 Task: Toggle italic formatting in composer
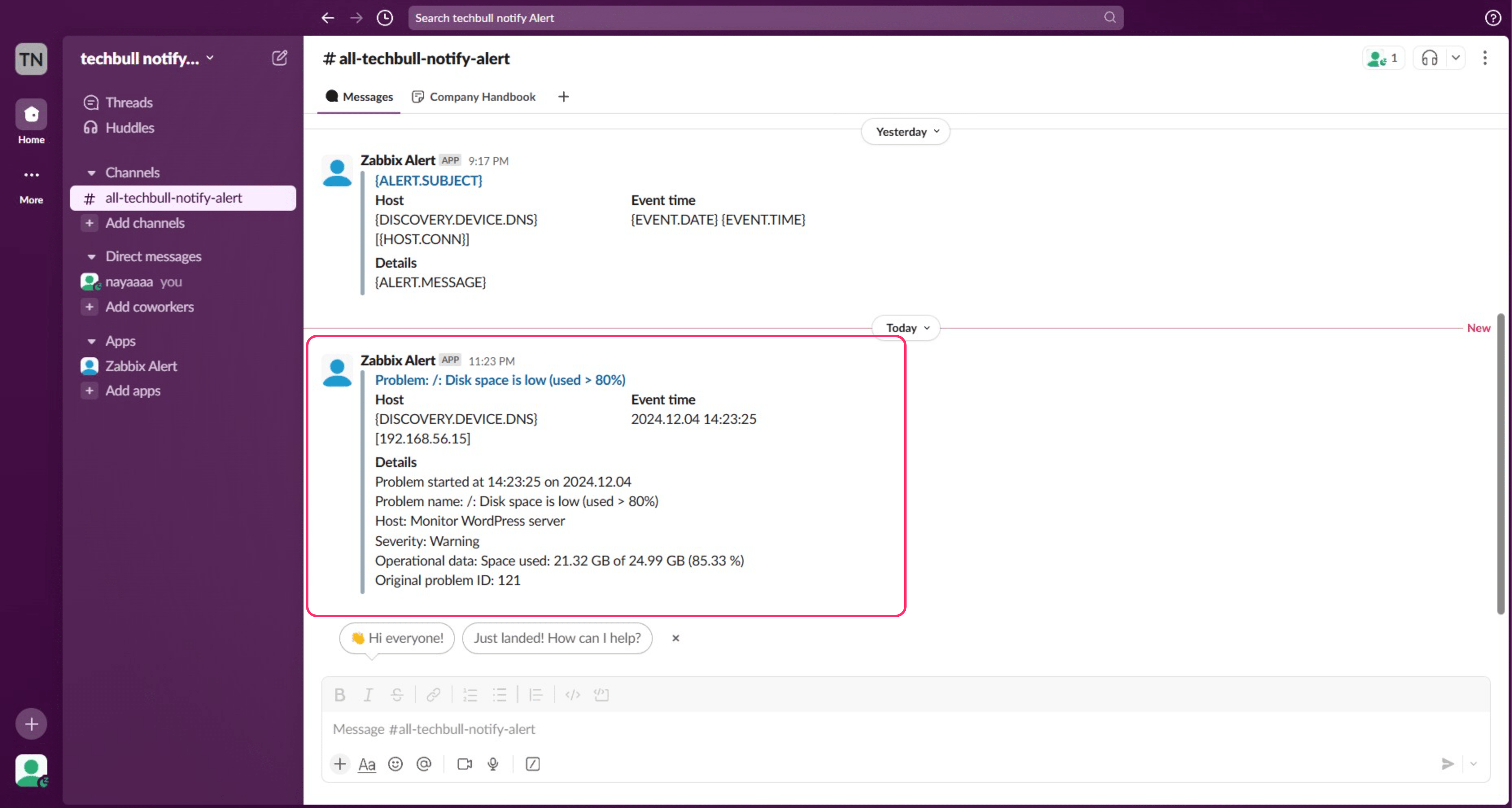pos(368,695)
